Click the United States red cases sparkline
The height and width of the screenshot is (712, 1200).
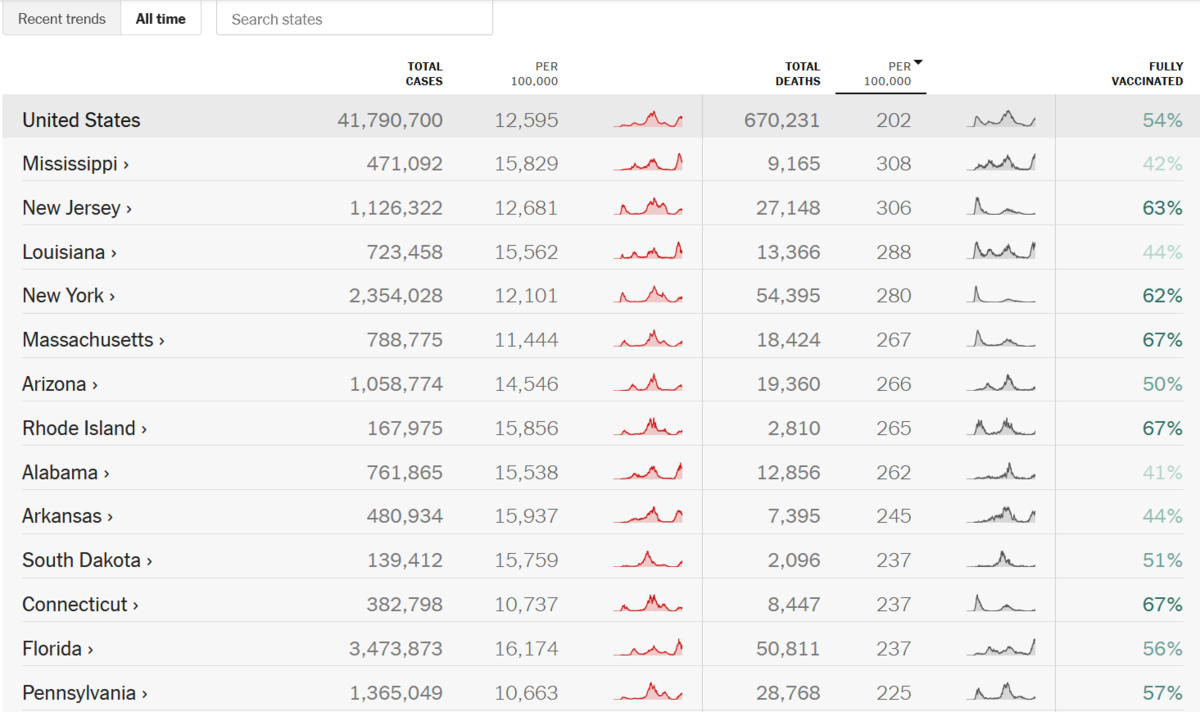pyautogui.click(x=648, y=120)
